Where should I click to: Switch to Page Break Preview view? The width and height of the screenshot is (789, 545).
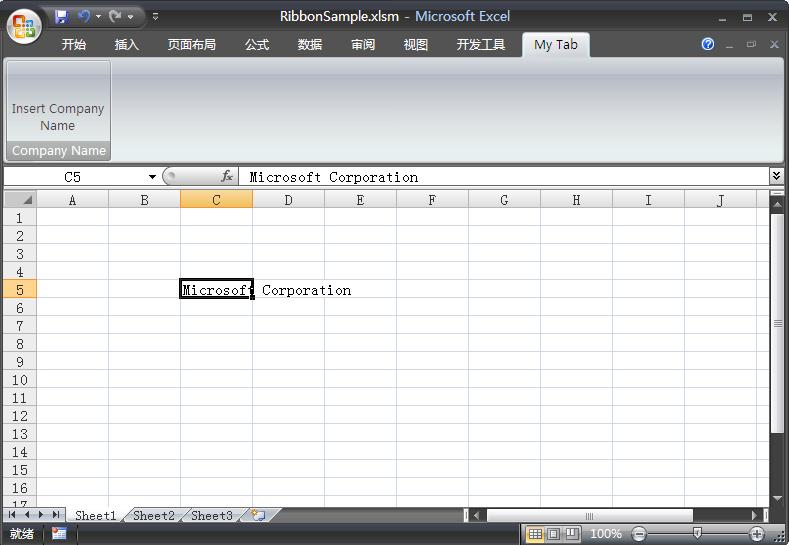point(571,534)
